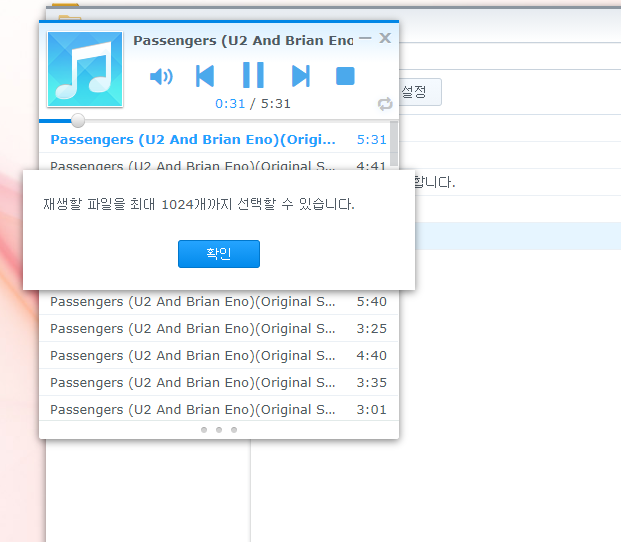Select the playlist track lasting 5:40
Screen dimensions: 621x542
coord(218,302)
